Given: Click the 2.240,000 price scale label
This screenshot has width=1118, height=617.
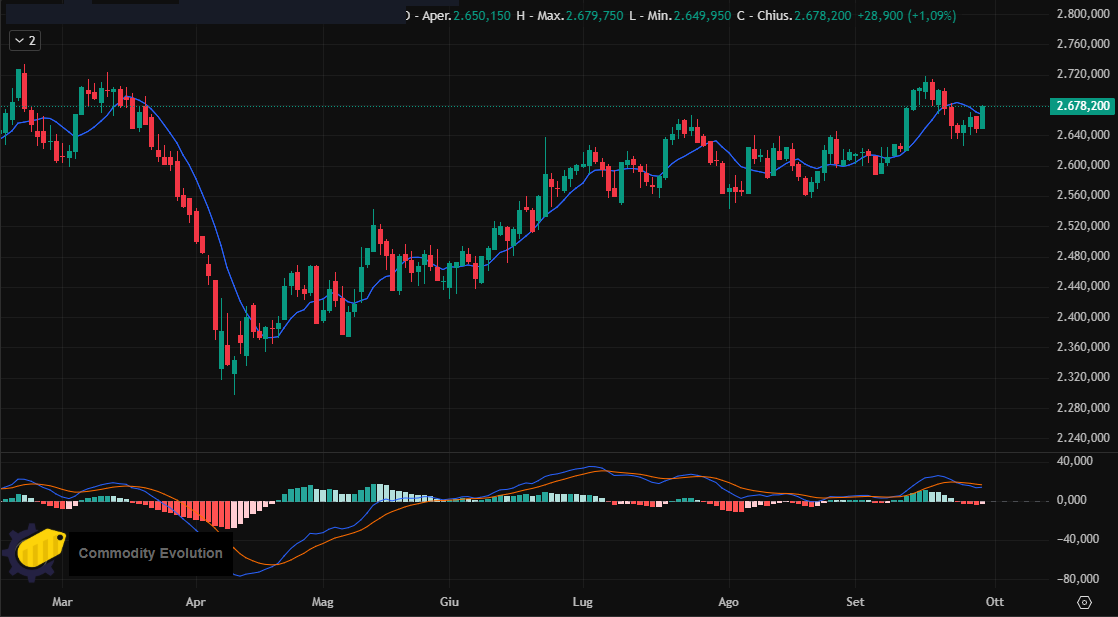Looking at the screenshot, I should click(1085, 438).
